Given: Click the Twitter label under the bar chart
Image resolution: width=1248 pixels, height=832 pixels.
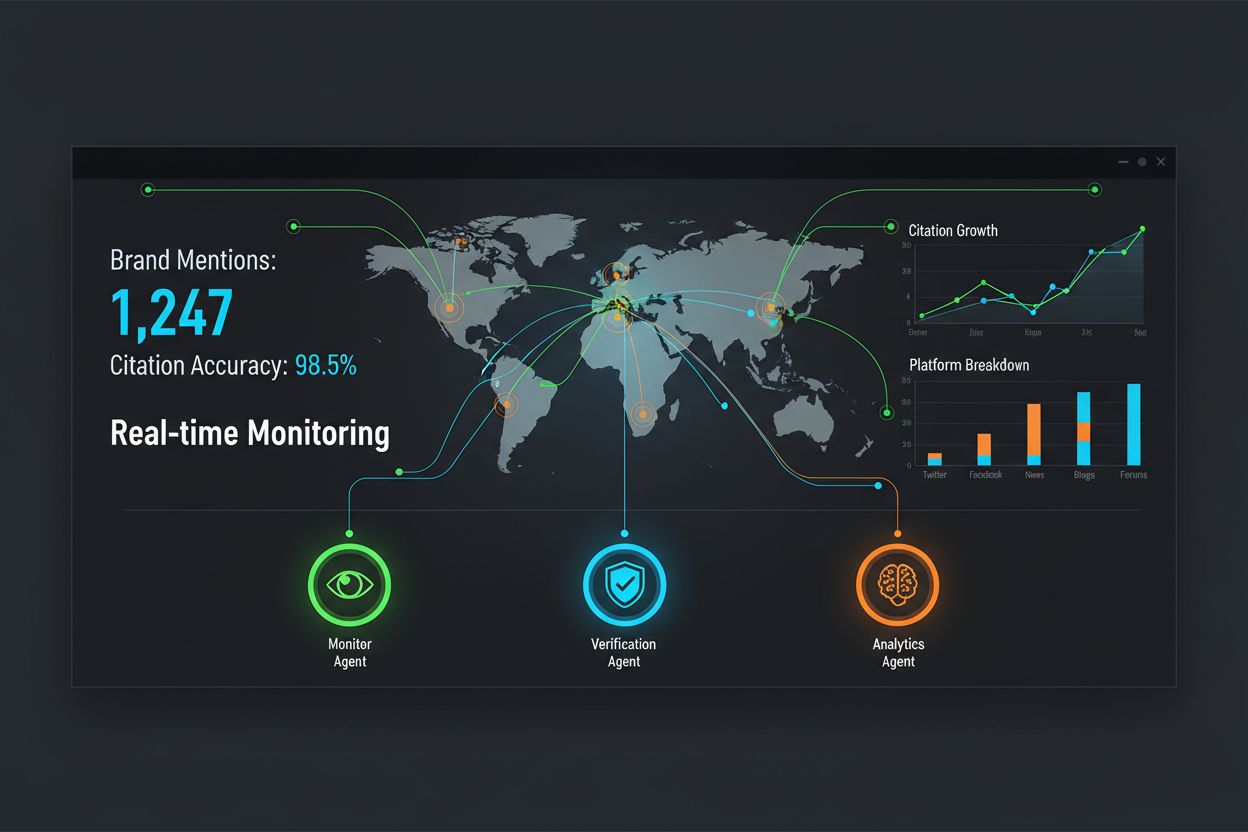Looking at the screenshot, I should point(934,474).
